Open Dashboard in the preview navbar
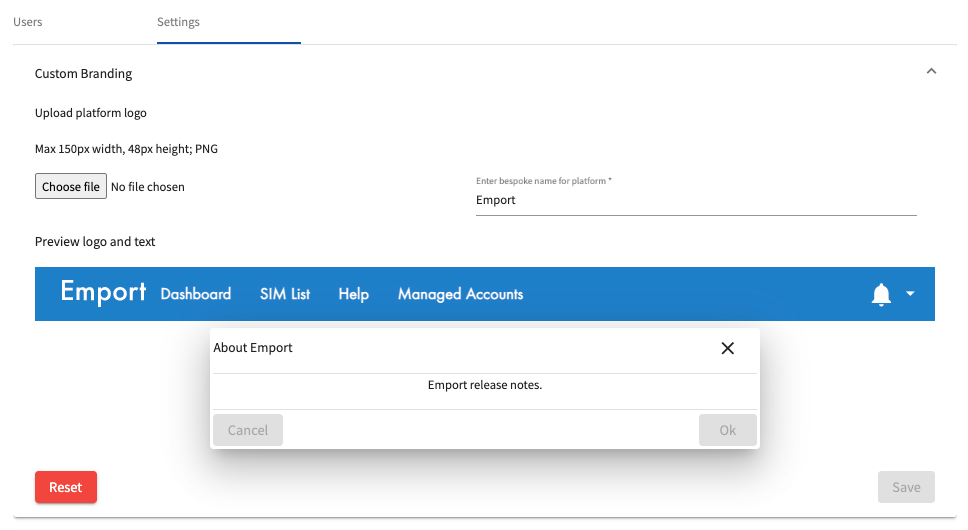 pyautogui.click(x=196, y=294)
